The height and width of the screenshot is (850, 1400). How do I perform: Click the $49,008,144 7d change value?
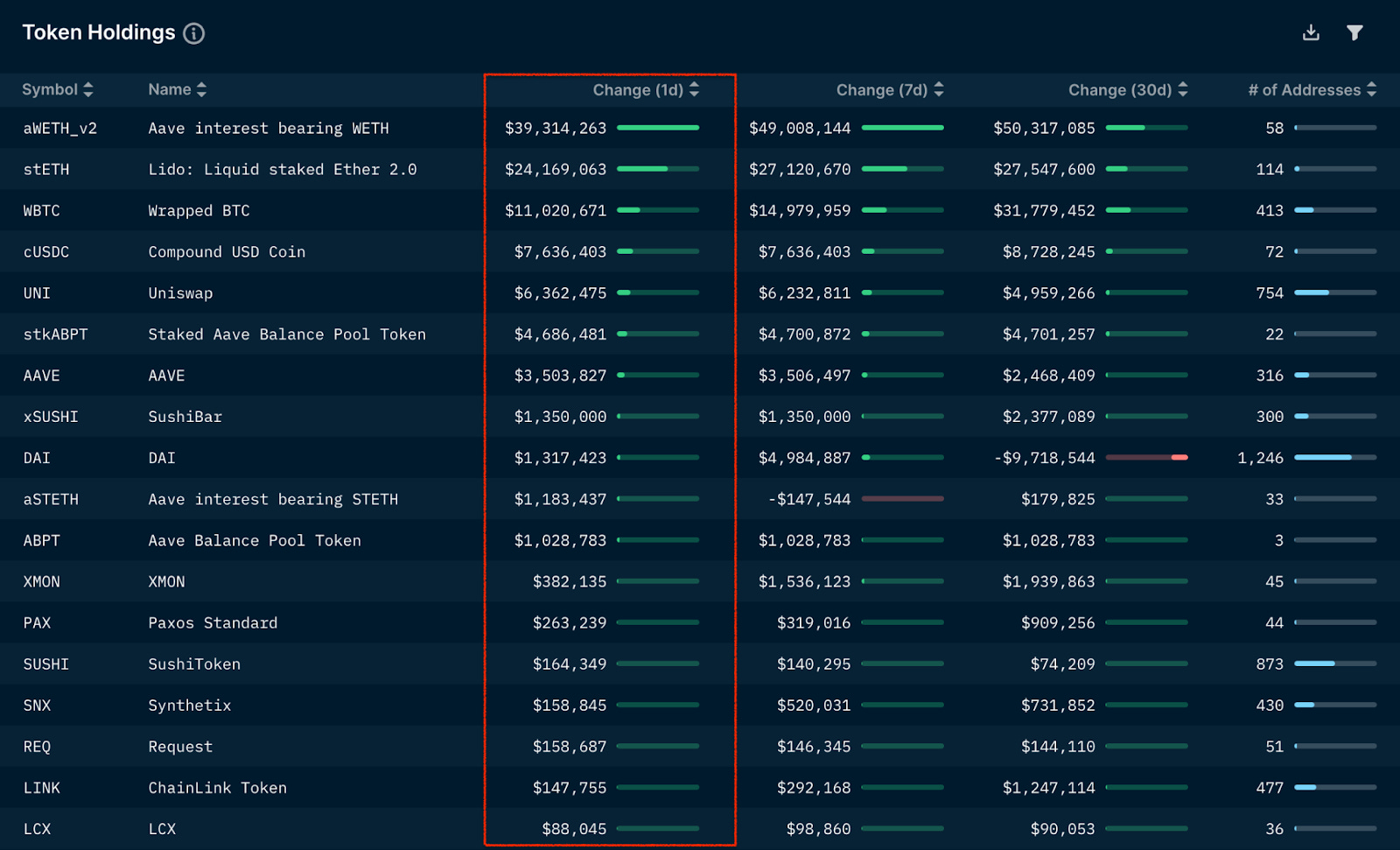[x=800, y=129]
